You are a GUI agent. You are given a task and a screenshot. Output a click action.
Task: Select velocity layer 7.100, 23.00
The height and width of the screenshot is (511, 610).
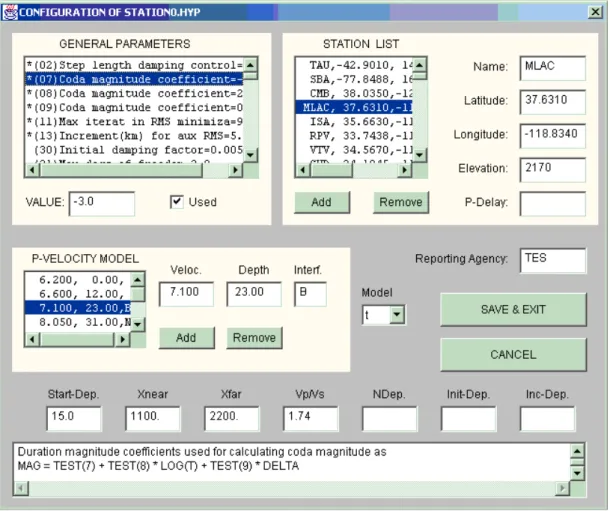coord(78,308)
